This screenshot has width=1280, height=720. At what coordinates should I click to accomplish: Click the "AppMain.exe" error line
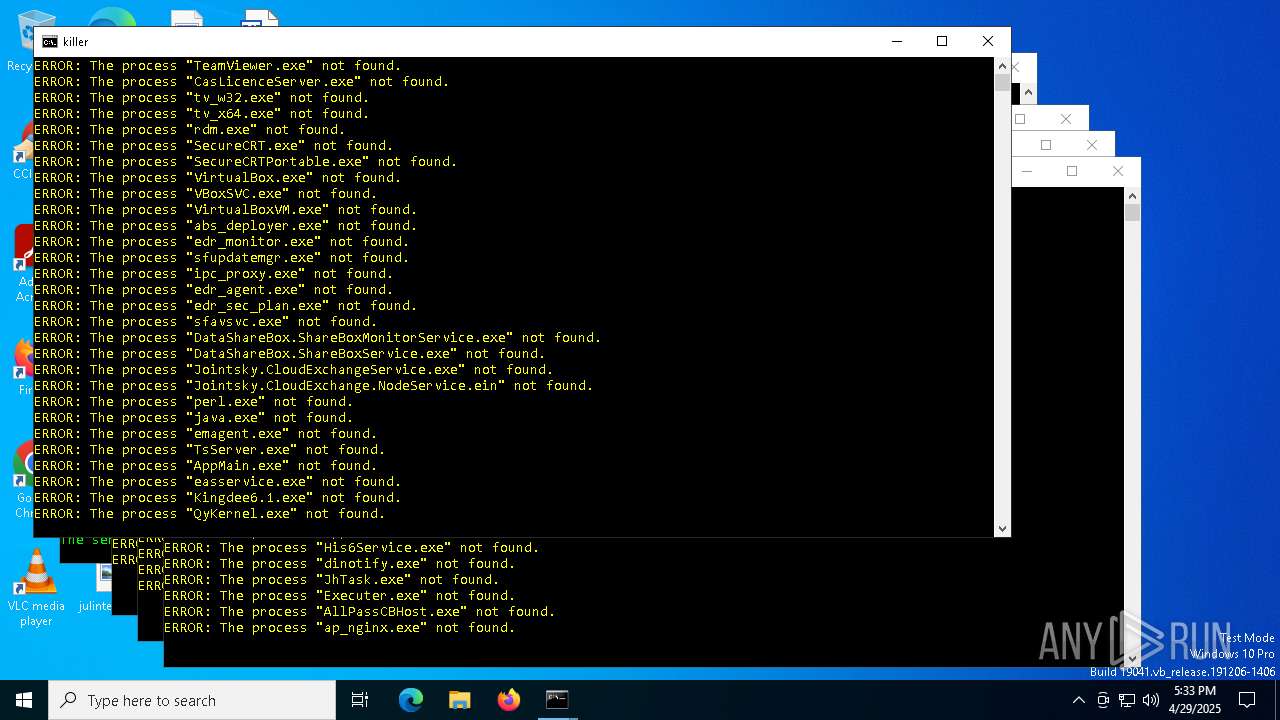tap(205, 466)
